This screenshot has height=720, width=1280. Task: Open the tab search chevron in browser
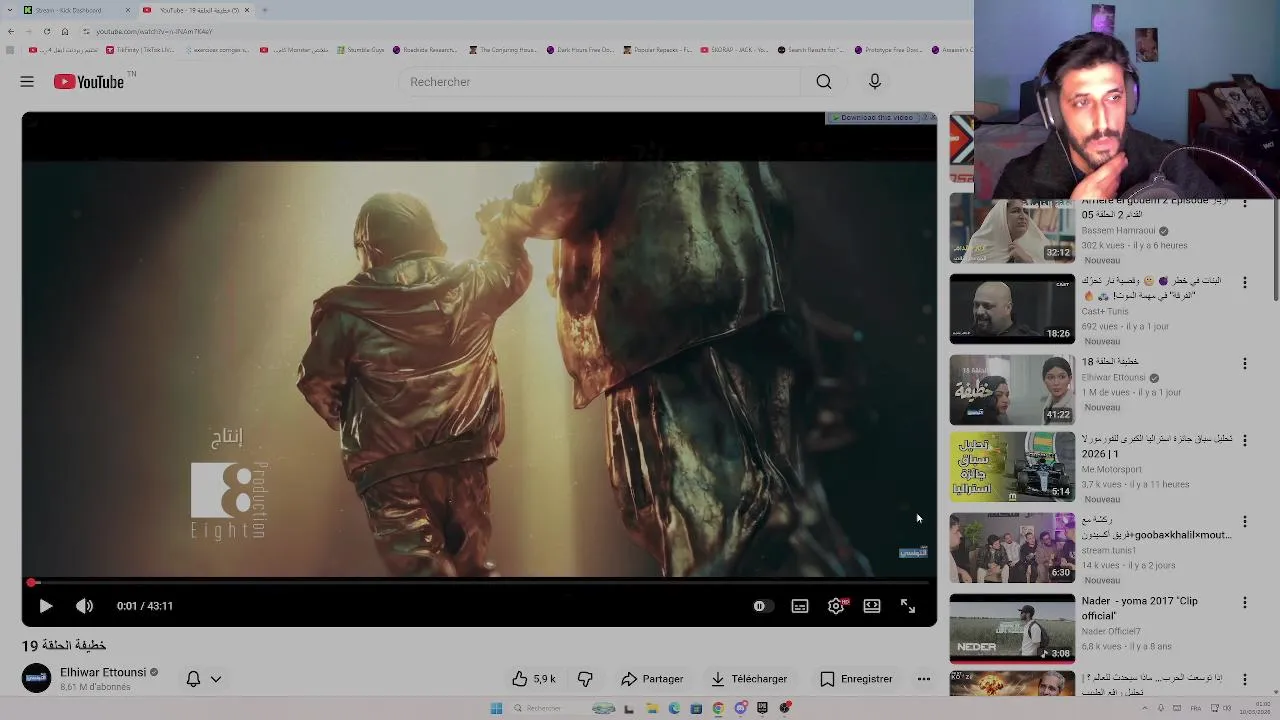pyautogui.click(x=10, y=10)
